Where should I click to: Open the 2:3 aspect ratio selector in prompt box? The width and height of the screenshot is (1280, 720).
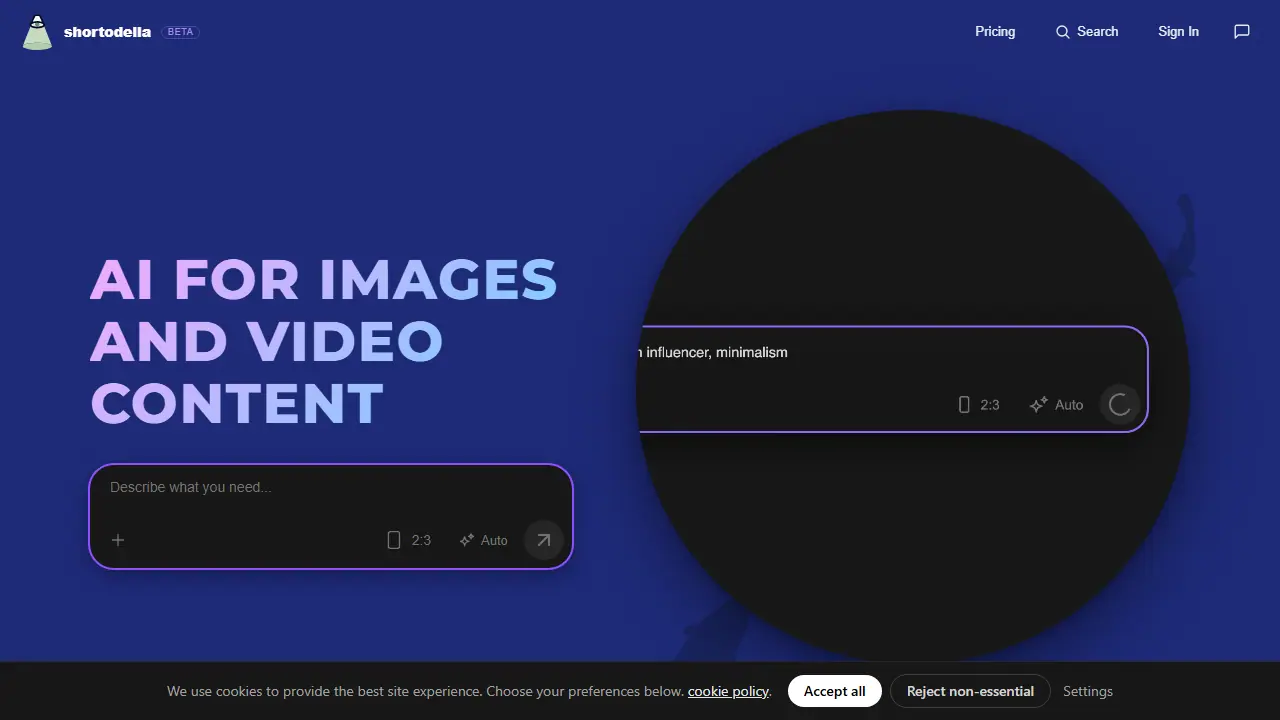coord(409,540)
